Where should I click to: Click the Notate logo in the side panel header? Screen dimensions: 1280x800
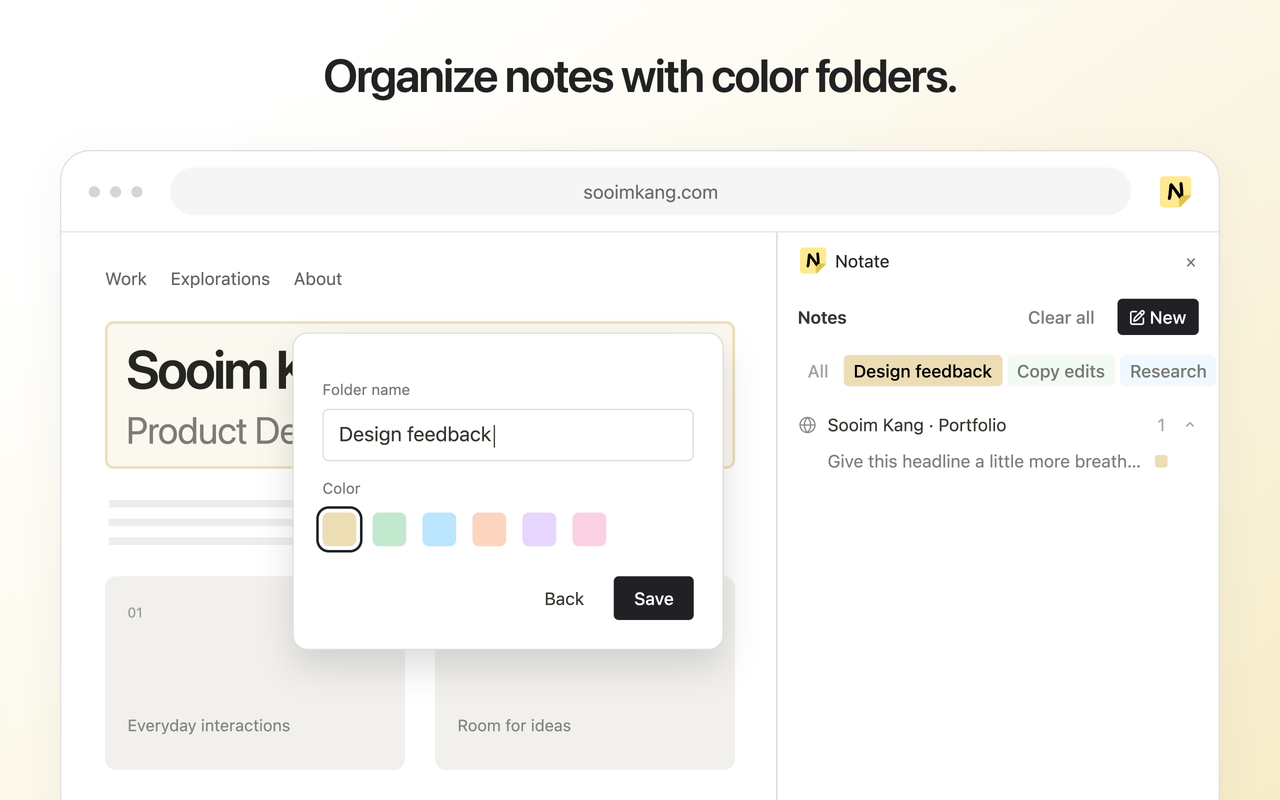[812, 261]
